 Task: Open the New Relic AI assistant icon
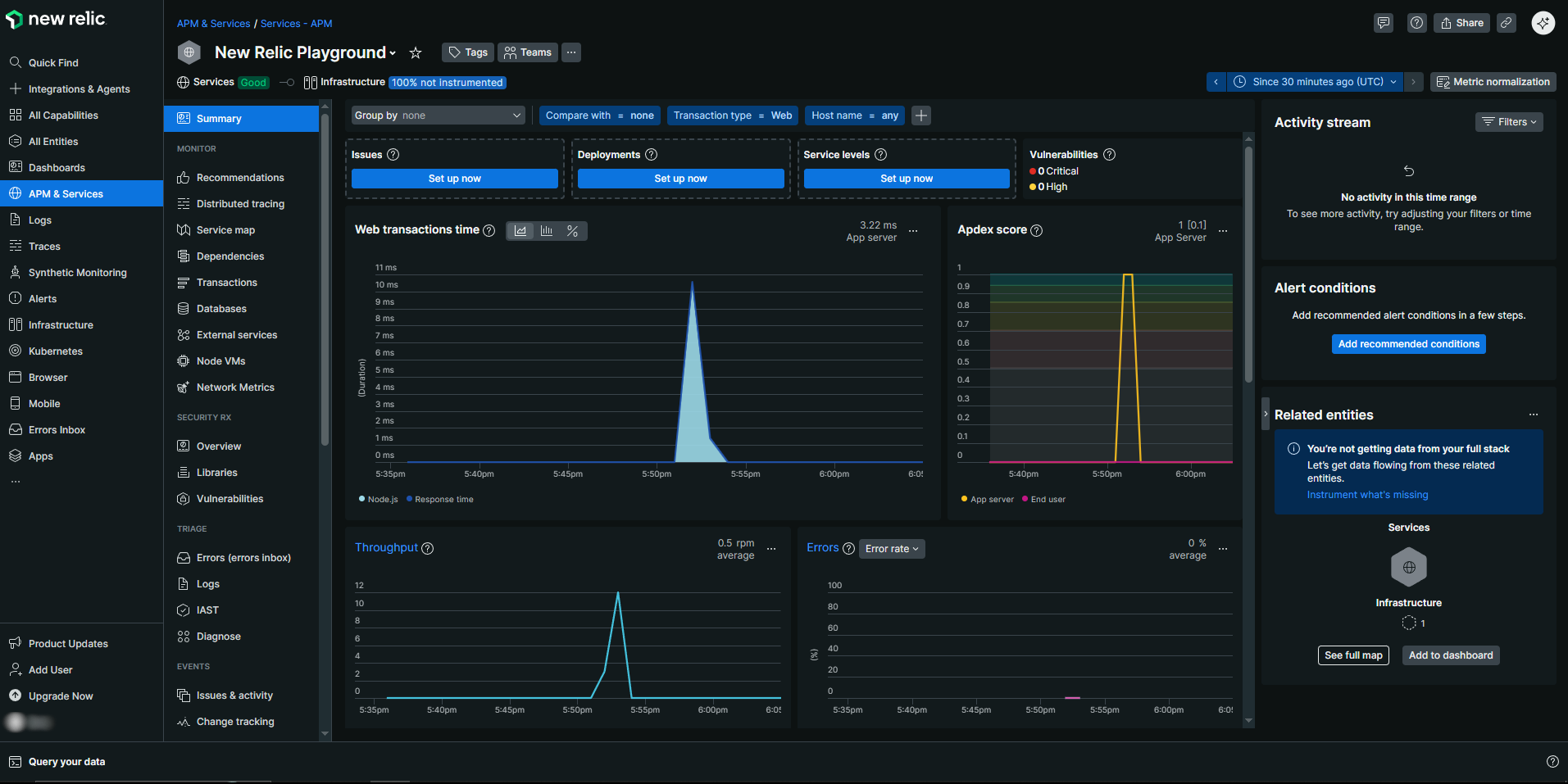pyautogui.click(x=1543, y=23)
